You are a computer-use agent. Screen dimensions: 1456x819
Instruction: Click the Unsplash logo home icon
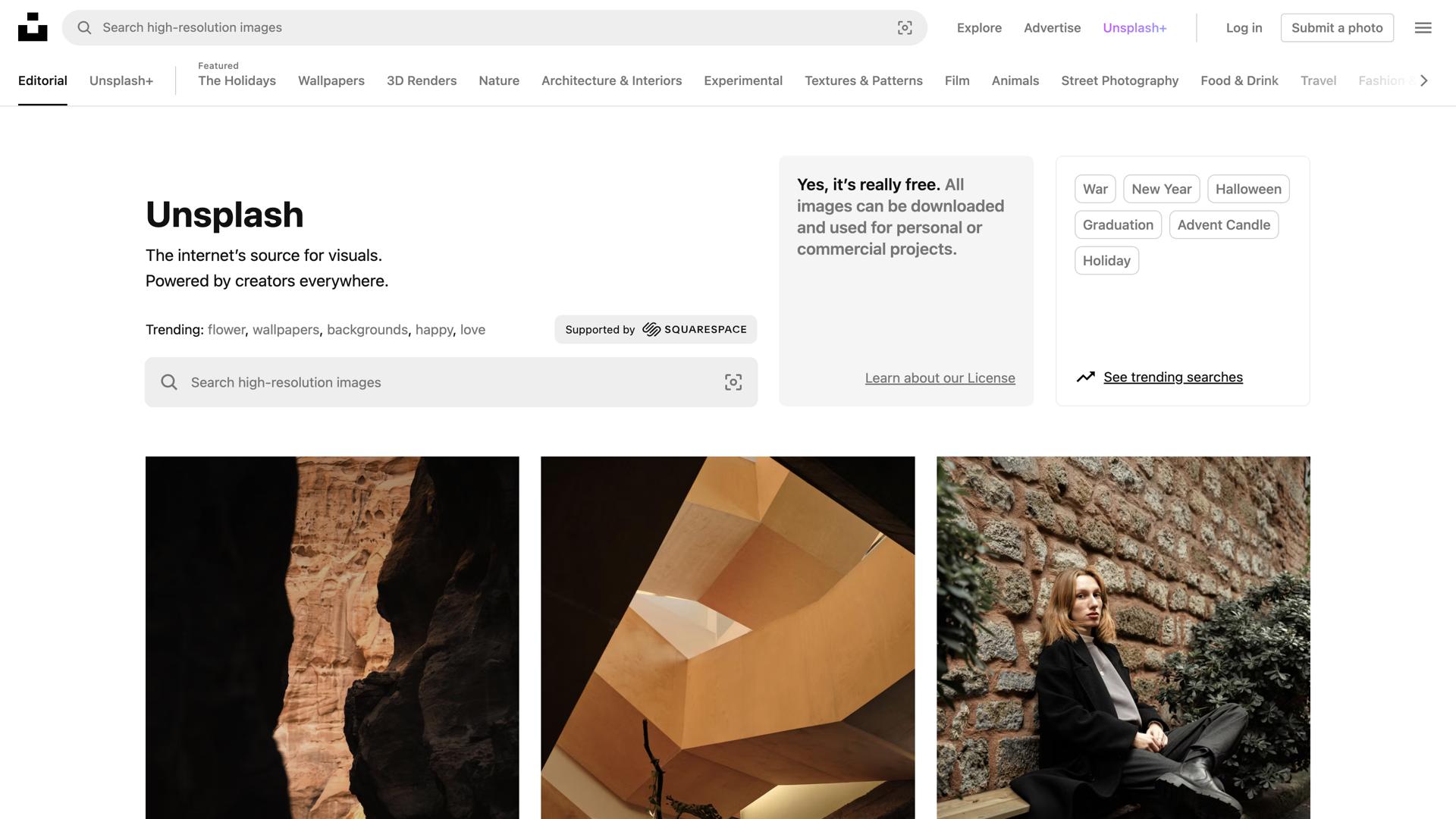[33, 27]
